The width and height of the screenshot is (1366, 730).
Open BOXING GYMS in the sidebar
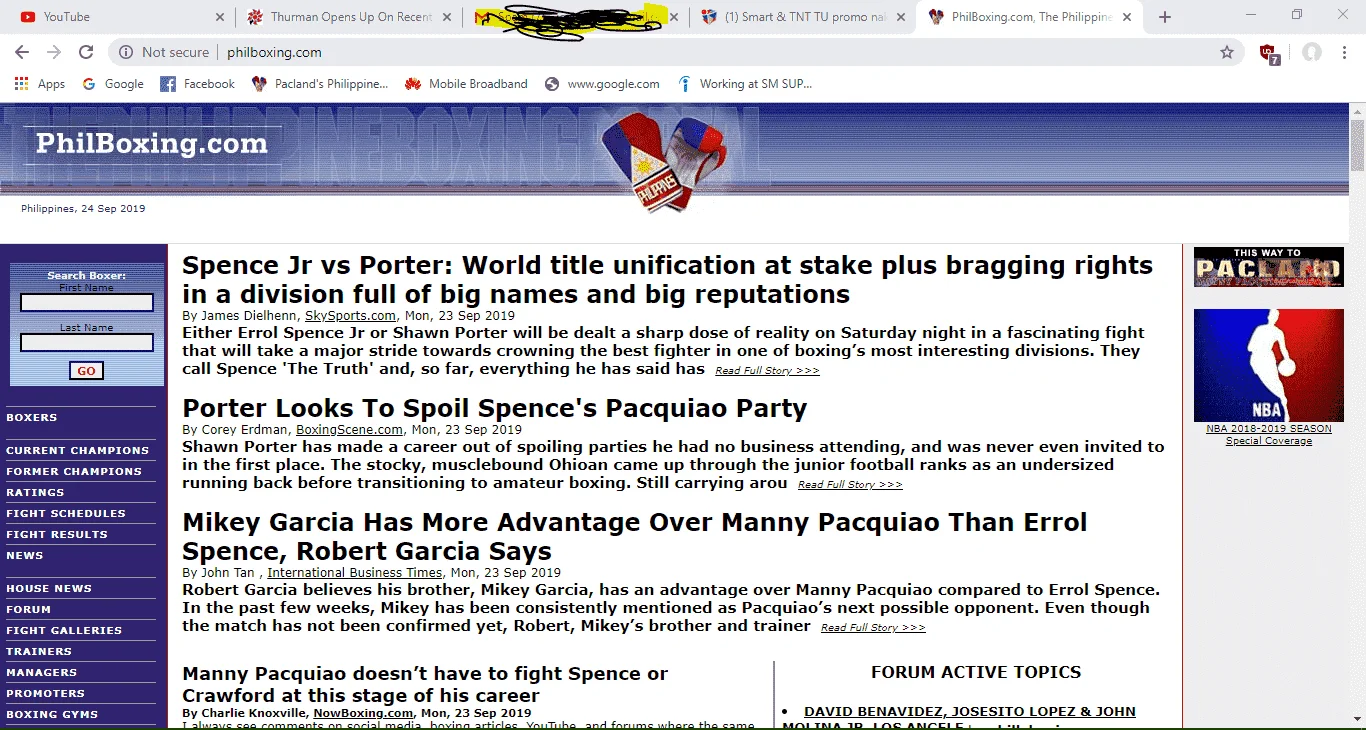[x=52, y=714]
